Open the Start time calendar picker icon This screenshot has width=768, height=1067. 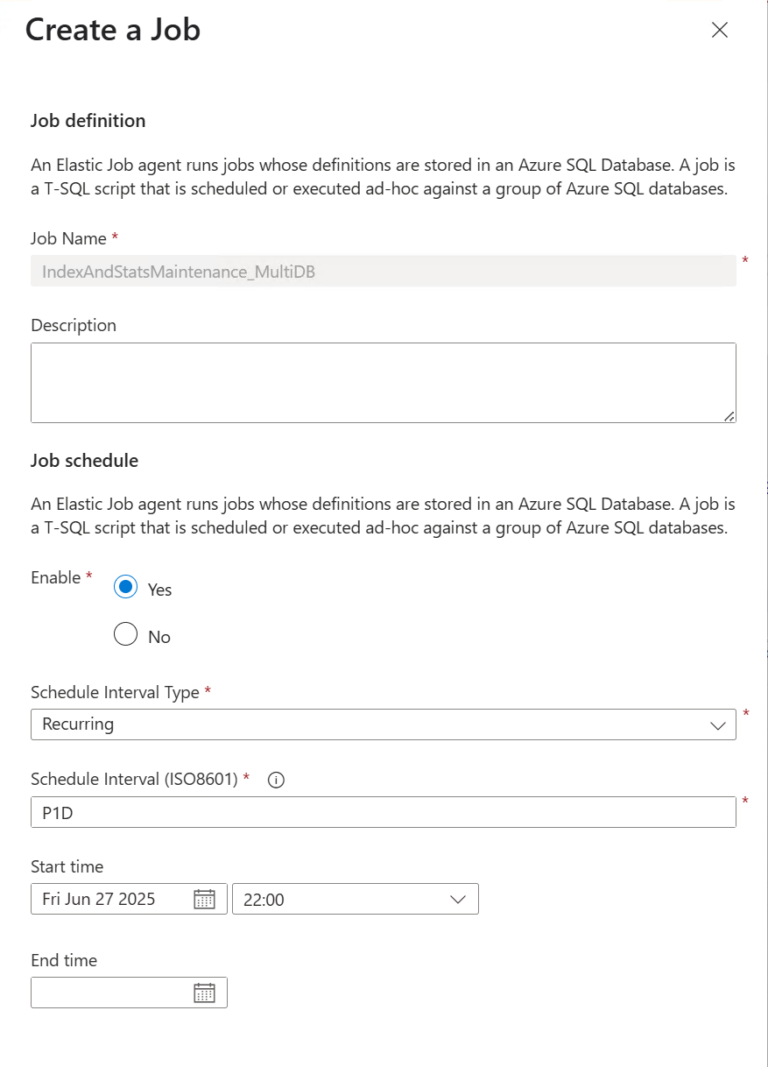204,899
